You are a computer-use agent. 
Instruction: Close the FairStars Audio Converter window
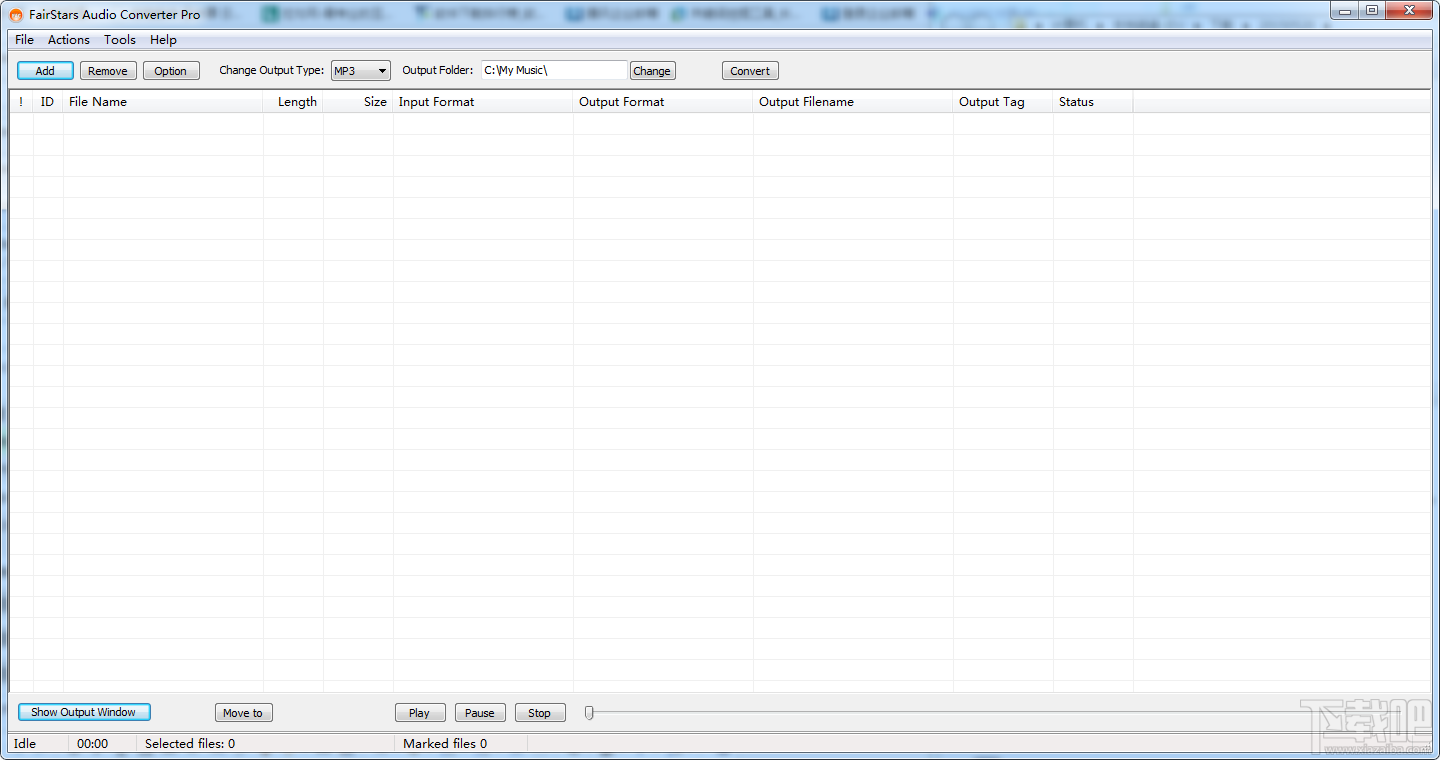[x=1409, y=11]
